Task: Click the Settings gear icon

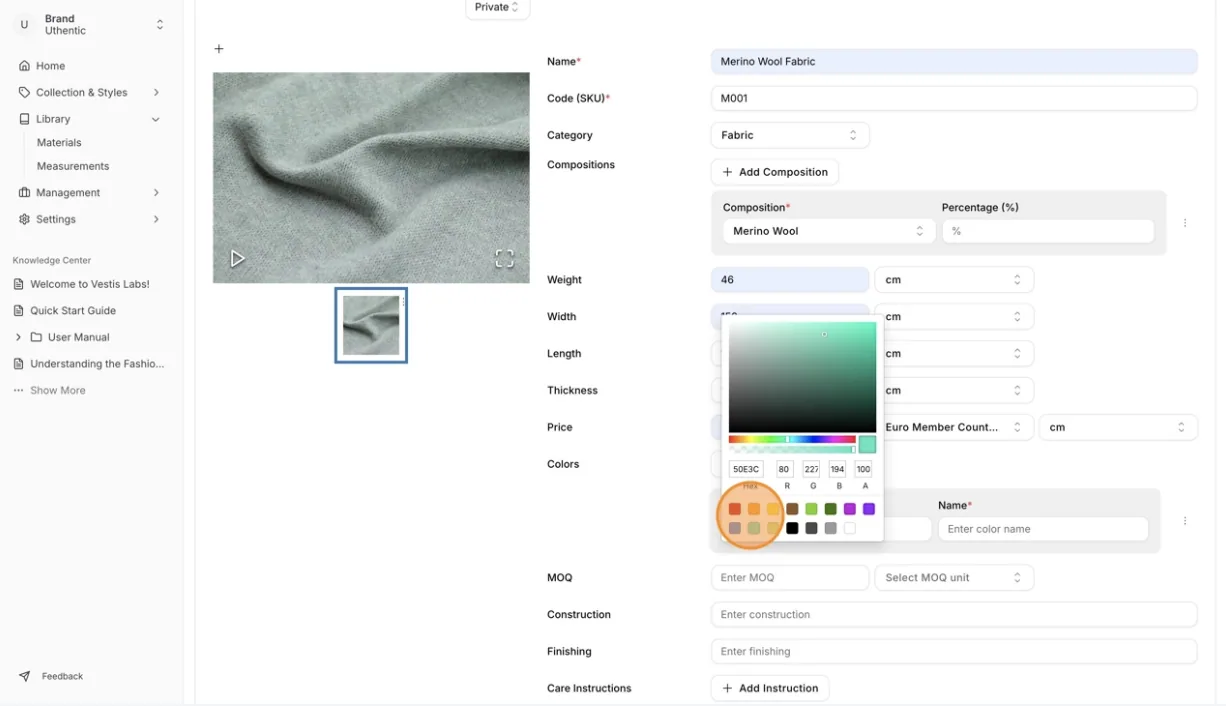Action: click(x=24, y=219)
